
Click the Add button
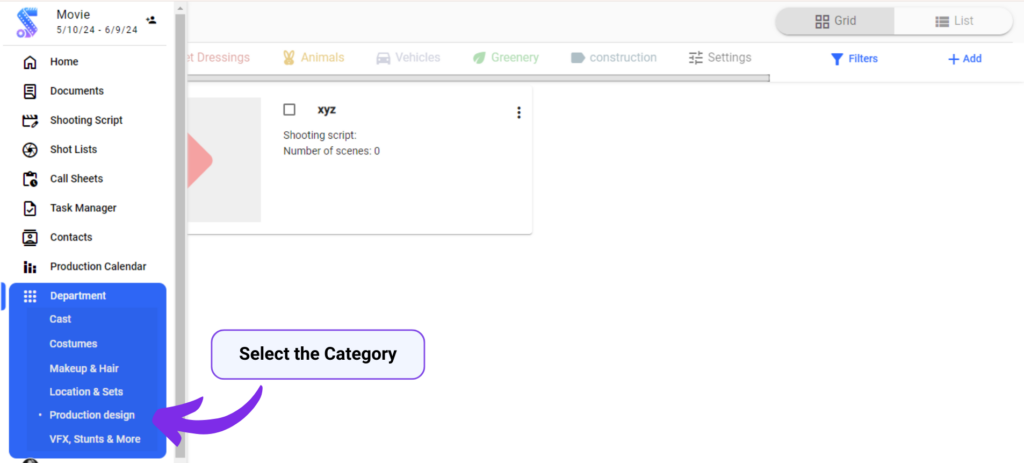click(x=965, y=59)
